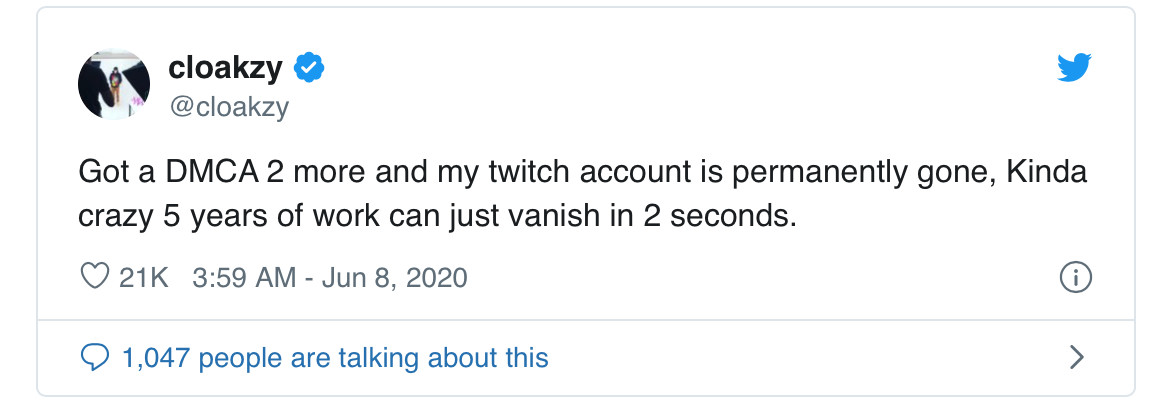Screen dimensions: 1176x404
Task: Open the 3:59 AM timestamp link
Action: (241, 277)
